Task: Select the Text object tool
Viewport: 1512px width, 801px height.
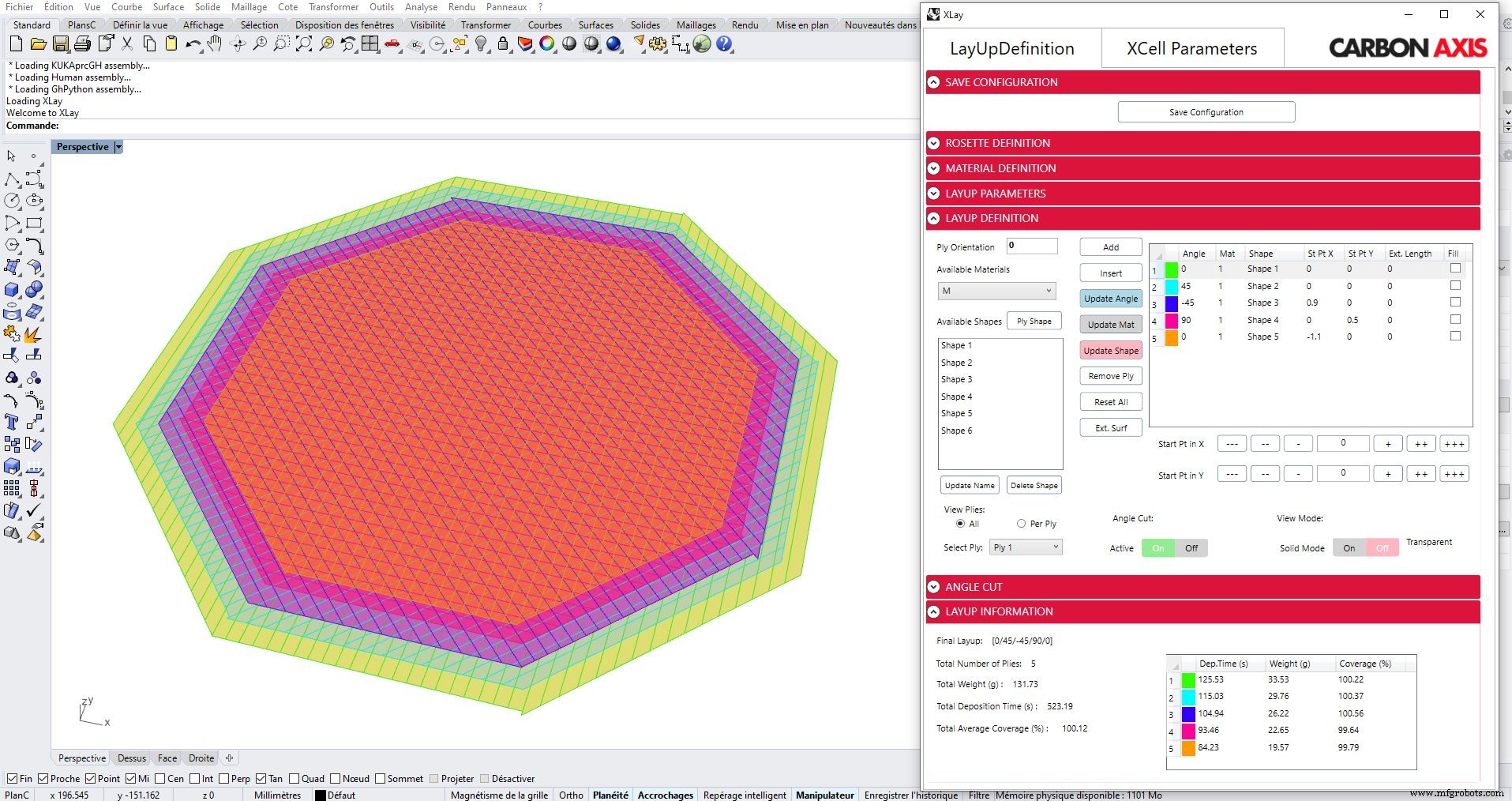Action: pos(12,423)
